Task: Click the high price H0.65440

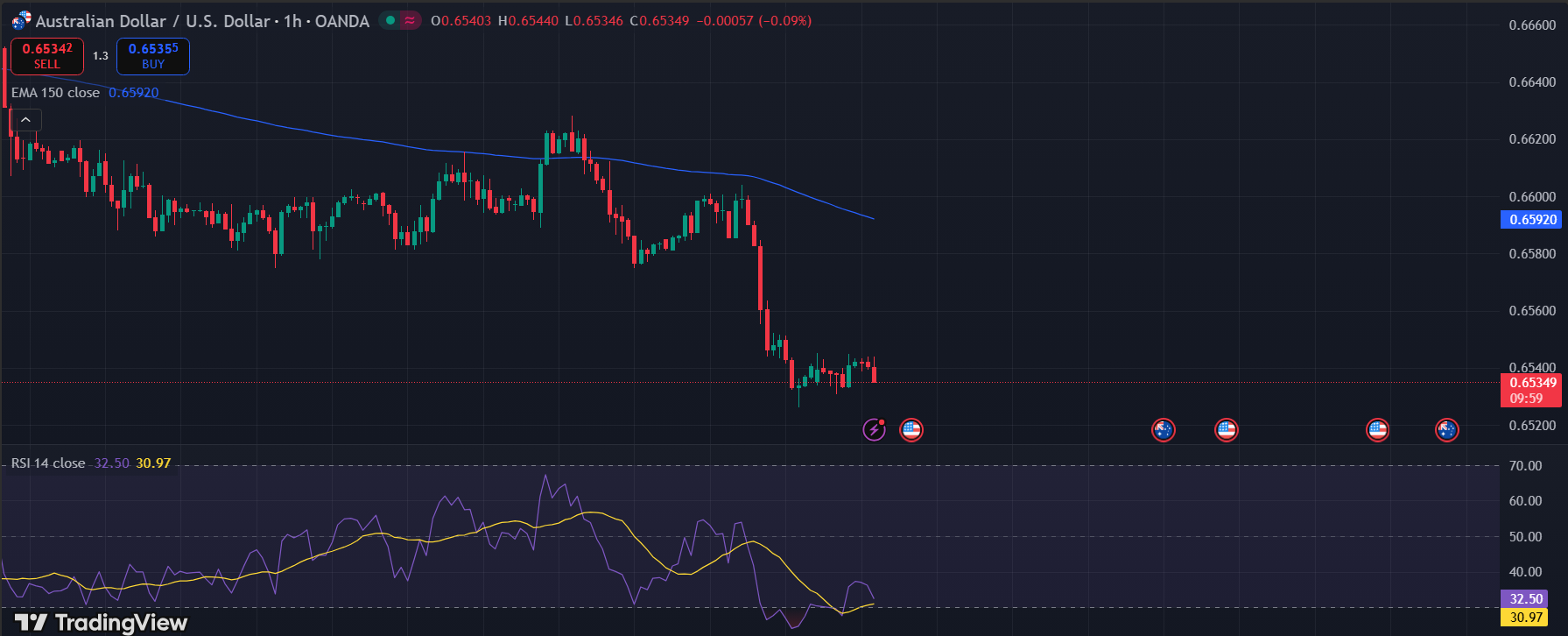Action: pos(528,21)
